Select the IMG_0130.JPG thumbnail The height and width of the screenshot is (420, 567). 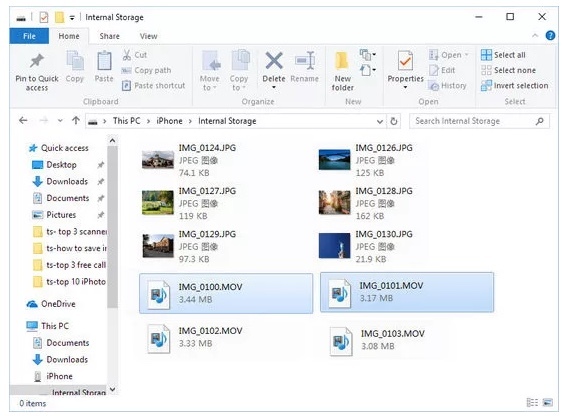click(x=334, y=246)
